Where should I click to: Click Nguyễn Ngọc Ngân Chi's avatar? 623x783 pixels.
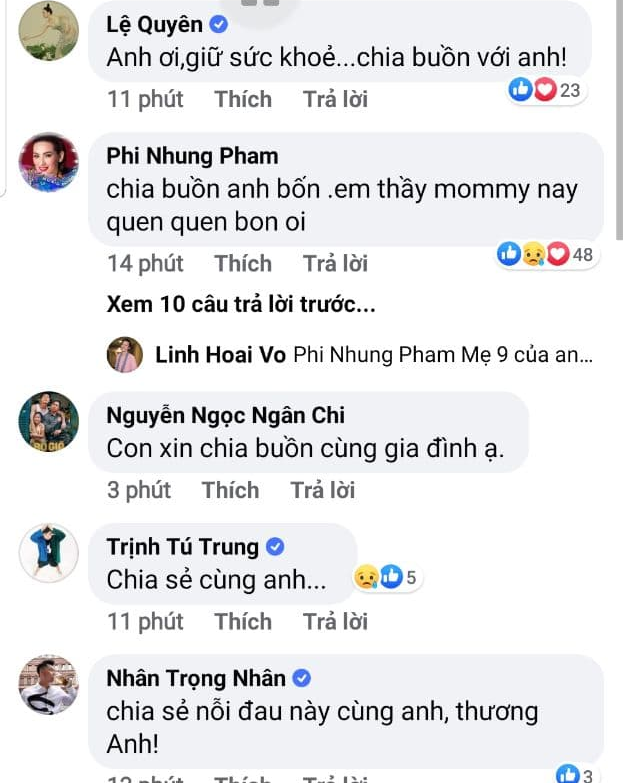point(48,420)
